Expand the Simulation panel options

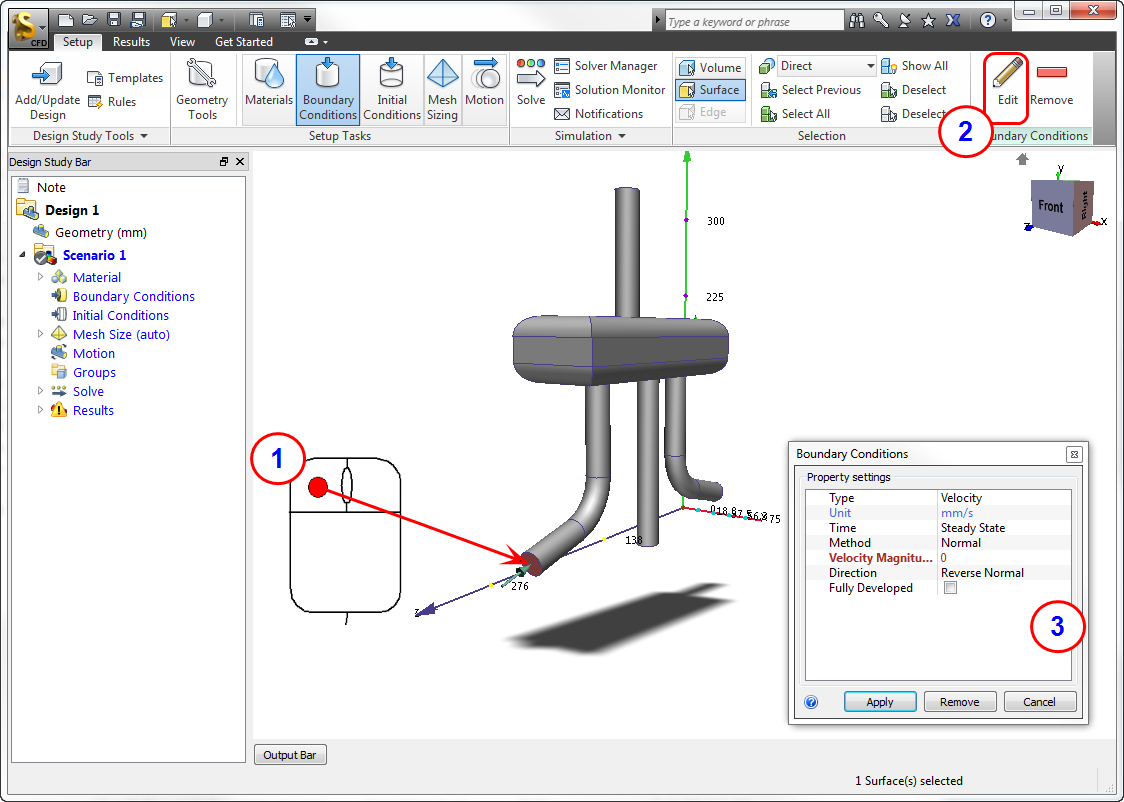[591, 135]
